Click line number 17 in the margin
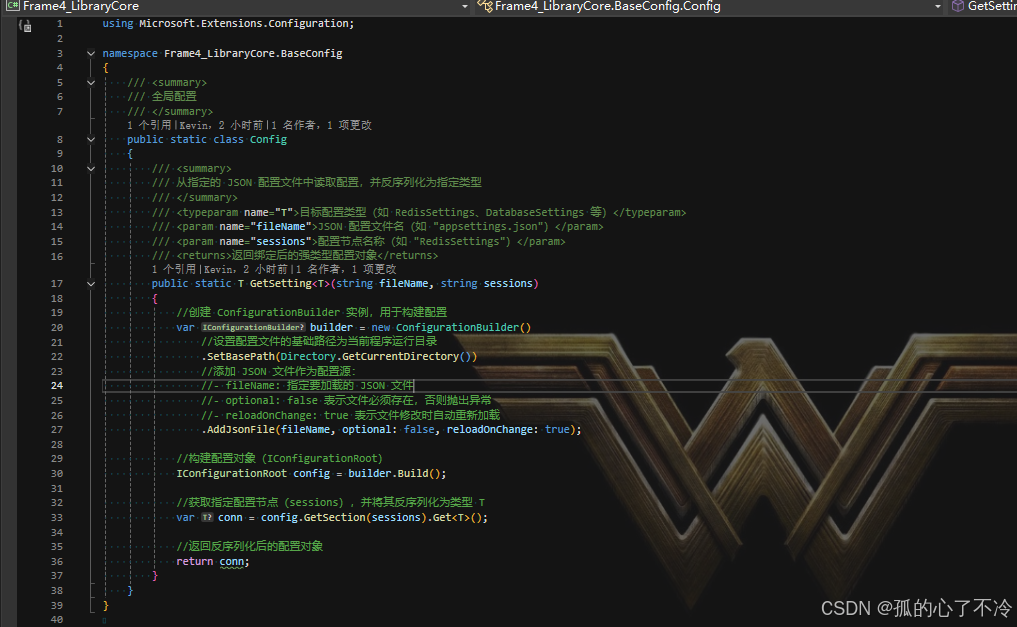 click(x=57, y=283)
